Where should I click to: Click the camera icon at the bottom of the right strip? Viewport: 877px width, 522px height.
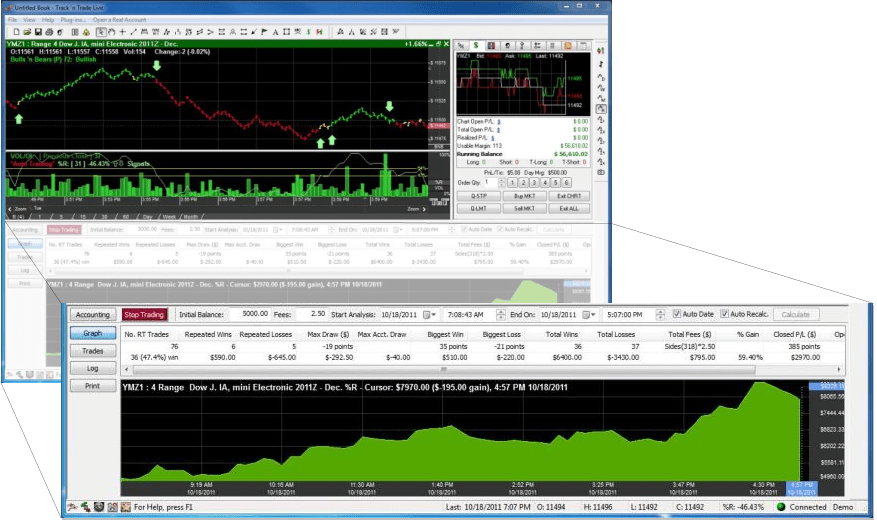(x=601, y=172)
